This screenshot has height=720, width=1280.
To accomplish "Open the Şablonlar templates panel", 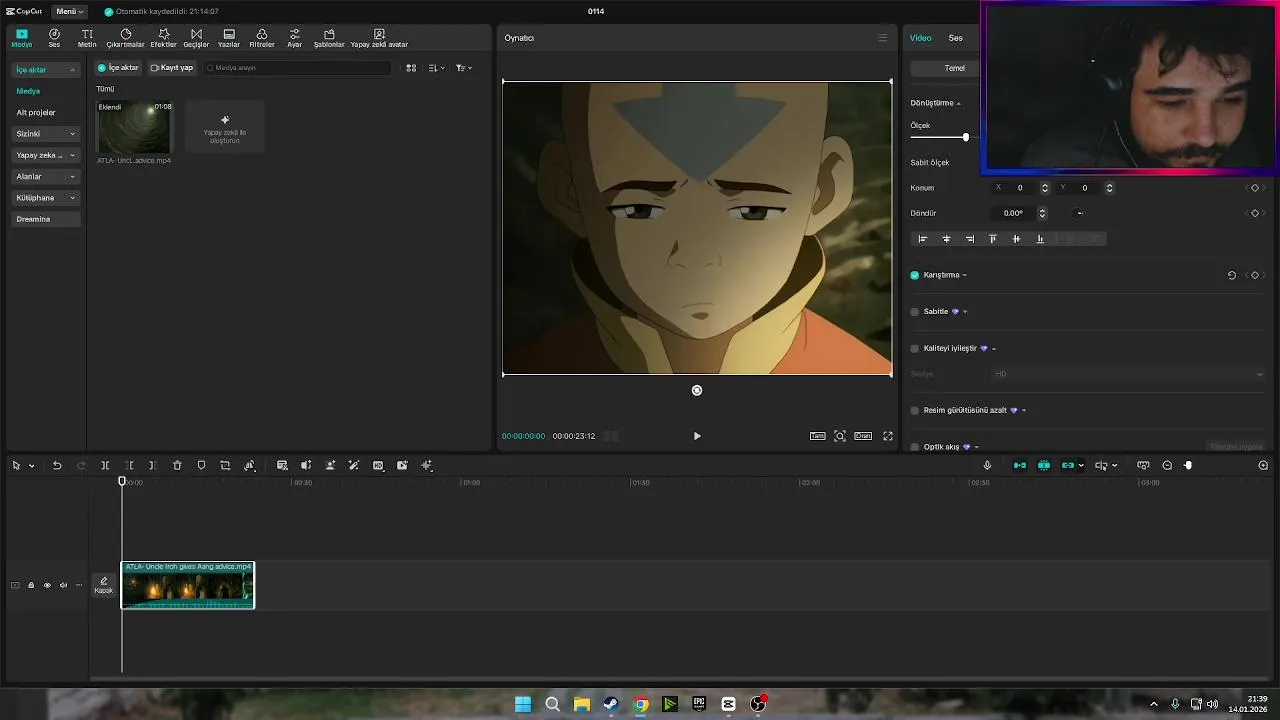I will 329,38.
